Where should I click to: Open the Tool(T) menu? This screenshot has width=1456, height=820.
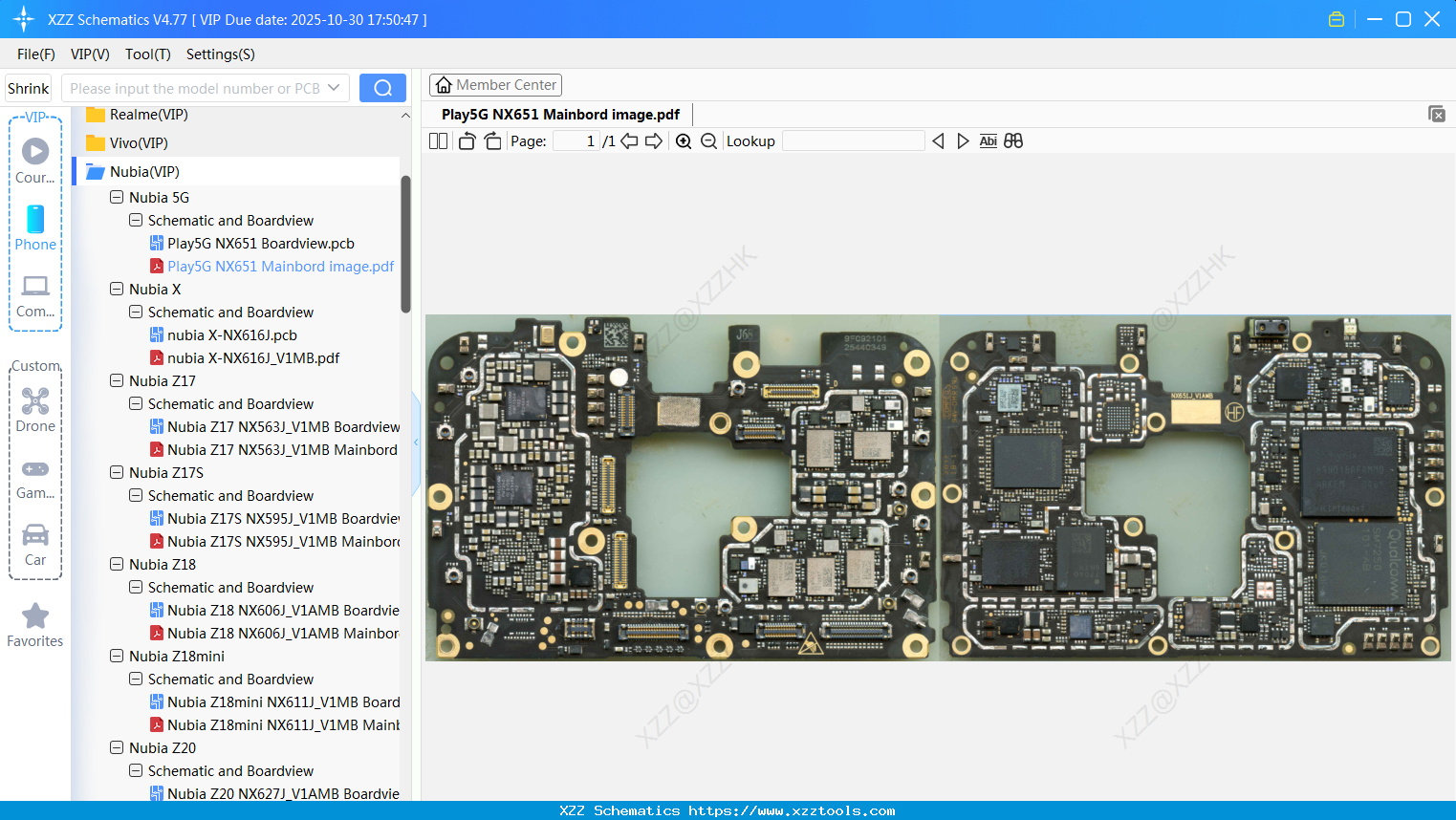click(x=147, y=54)
